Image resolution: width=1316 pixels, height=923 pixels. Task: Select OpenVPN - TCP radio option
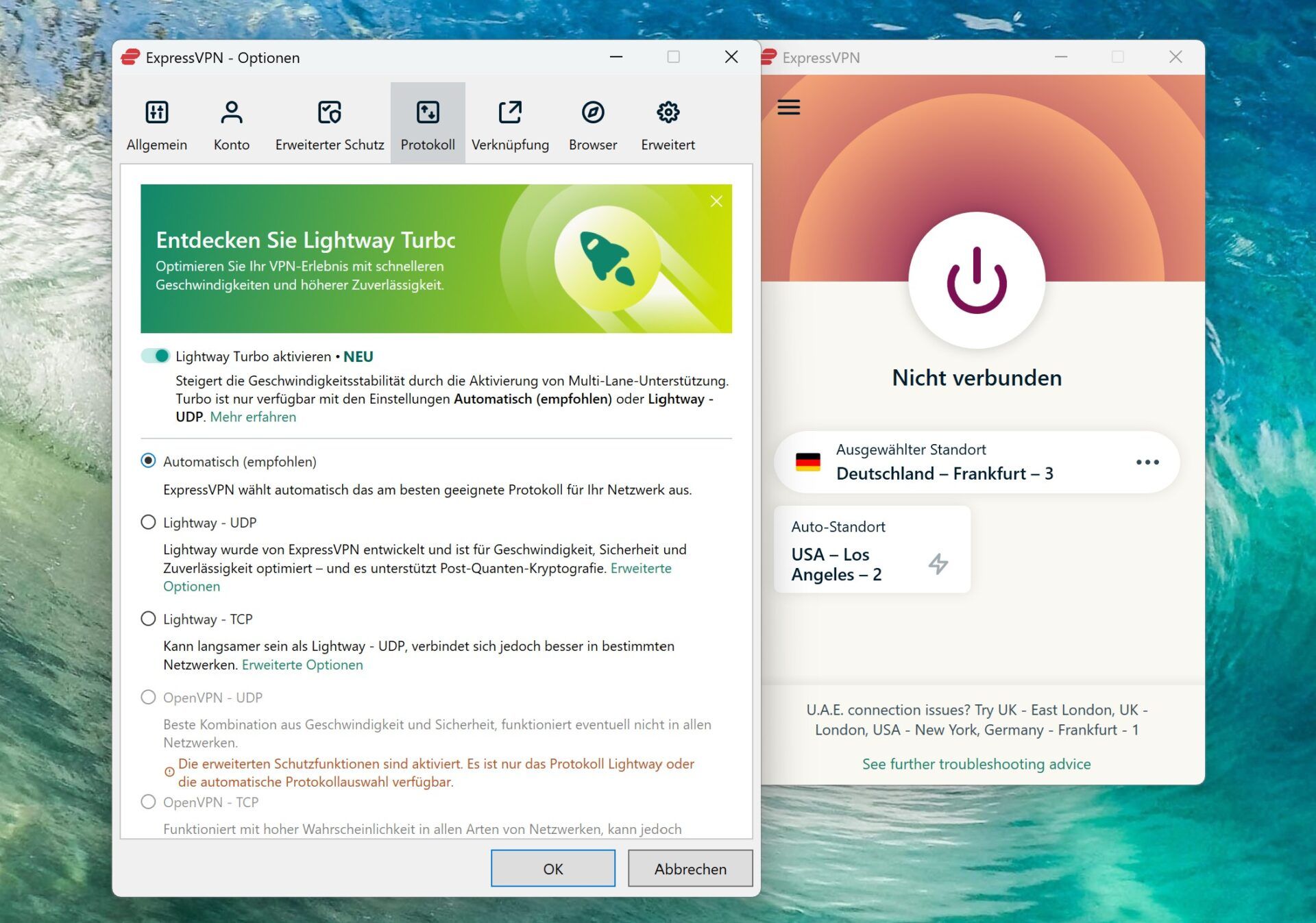tap(148, 802)
